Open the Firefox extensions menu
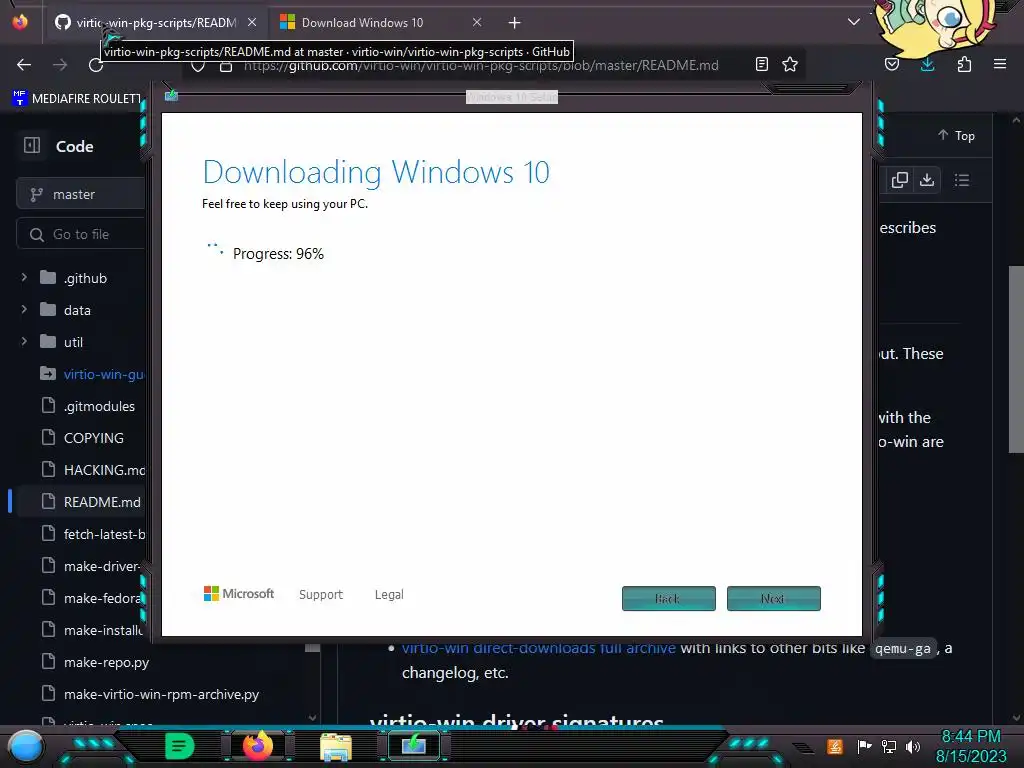 (964, 64)
